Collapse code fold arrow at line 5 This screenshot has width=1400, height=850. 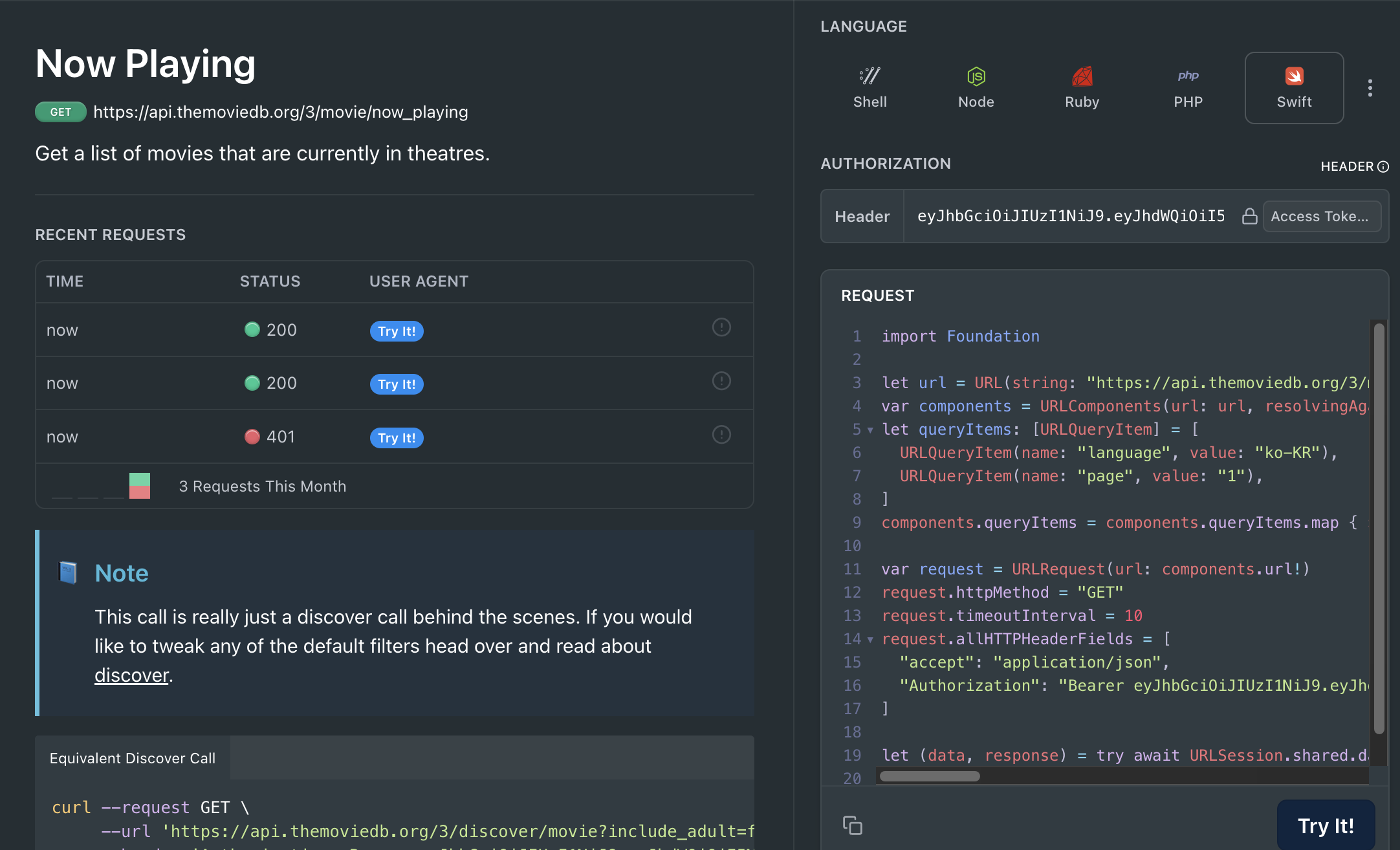(870, 430)
